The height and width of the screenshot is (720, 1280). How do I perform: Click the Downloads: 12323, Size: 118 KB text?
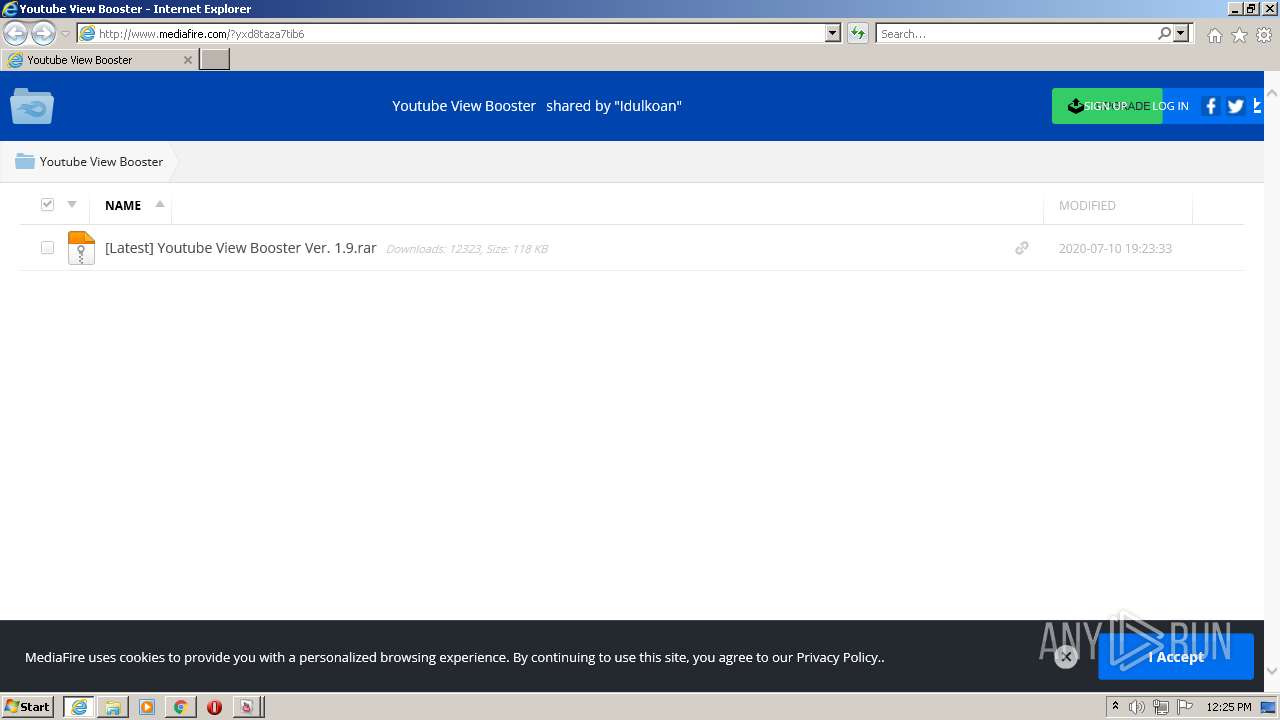tap(466, 249)
